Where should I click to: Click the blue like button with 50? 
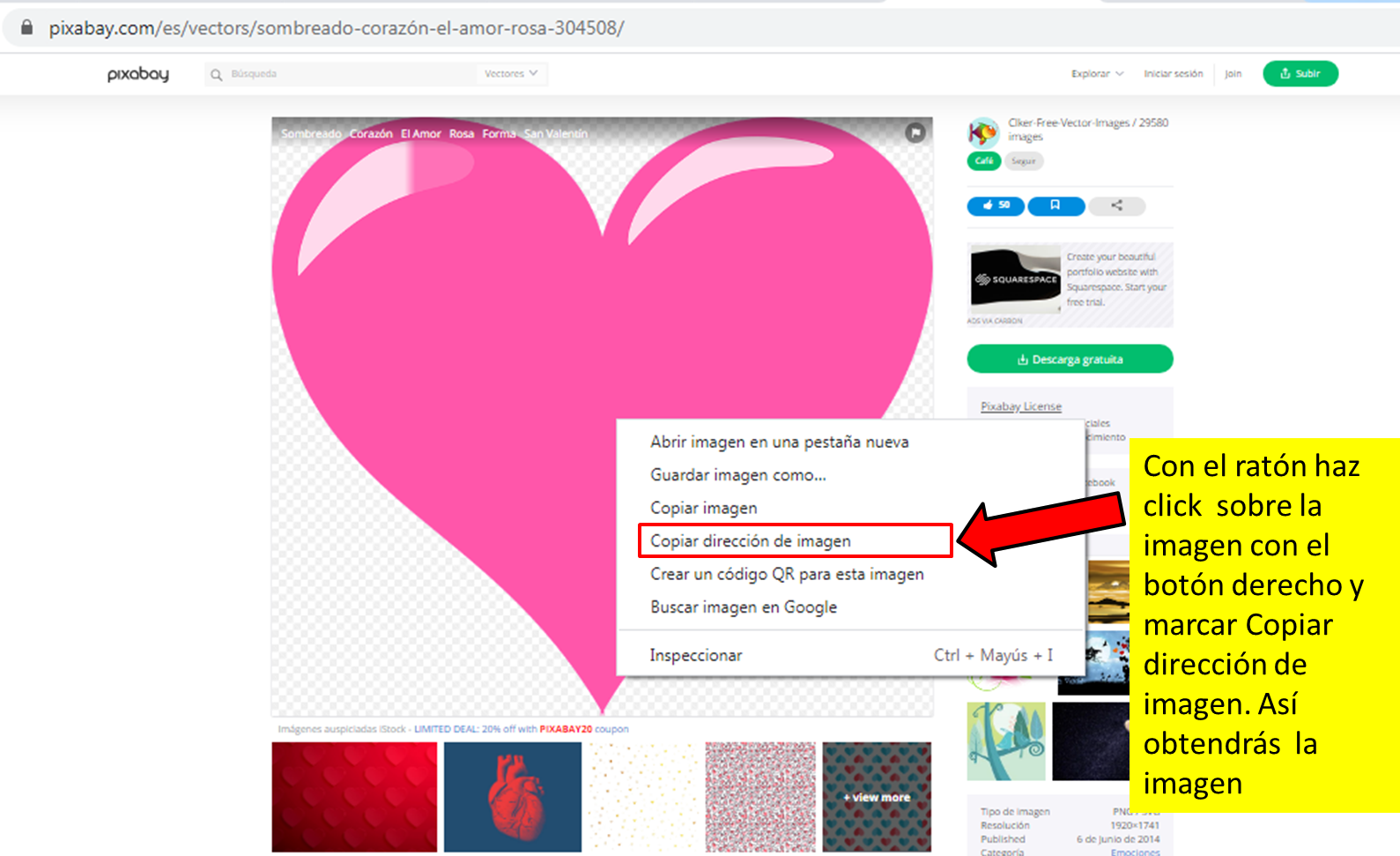click(x=996, y=205)
